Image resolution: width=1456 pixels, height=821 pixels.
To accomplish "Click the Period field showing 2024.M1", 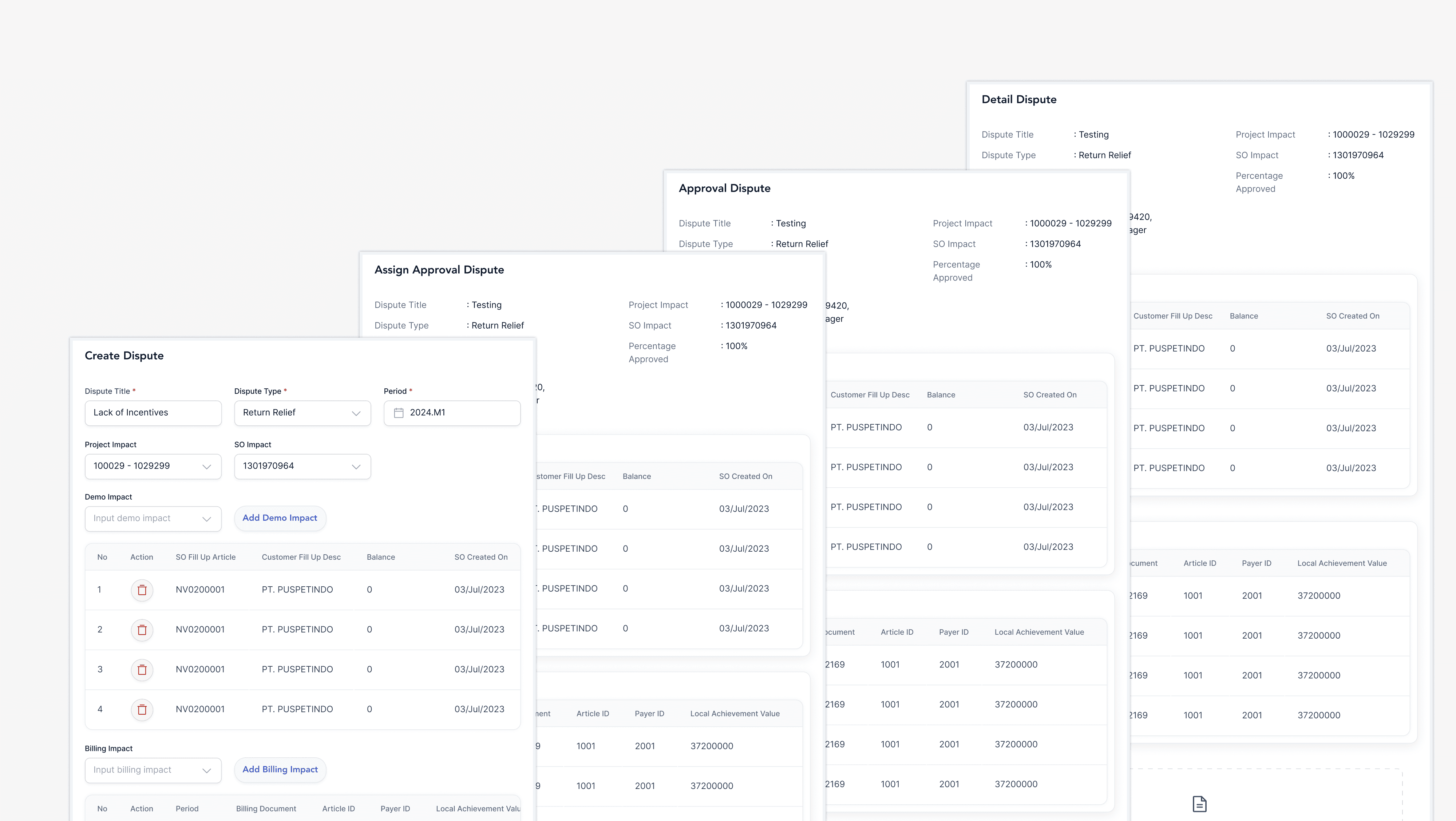I will click(452, 413).
